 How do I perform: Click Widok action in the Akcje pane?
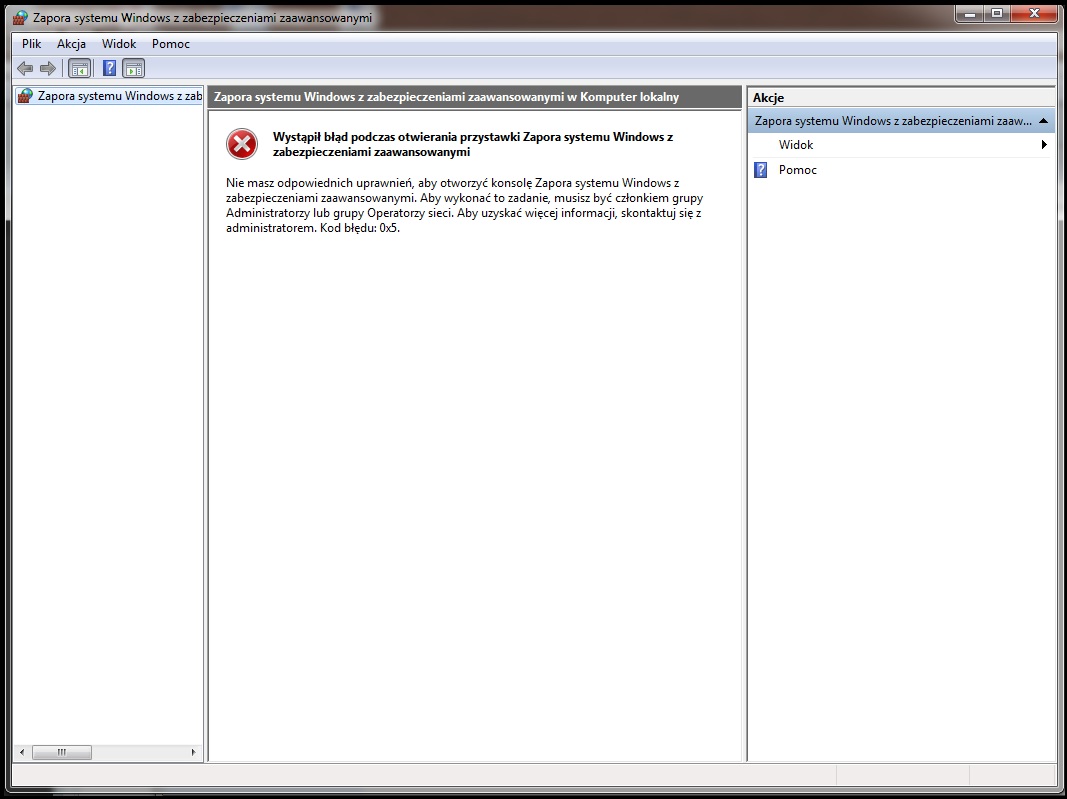795,145
